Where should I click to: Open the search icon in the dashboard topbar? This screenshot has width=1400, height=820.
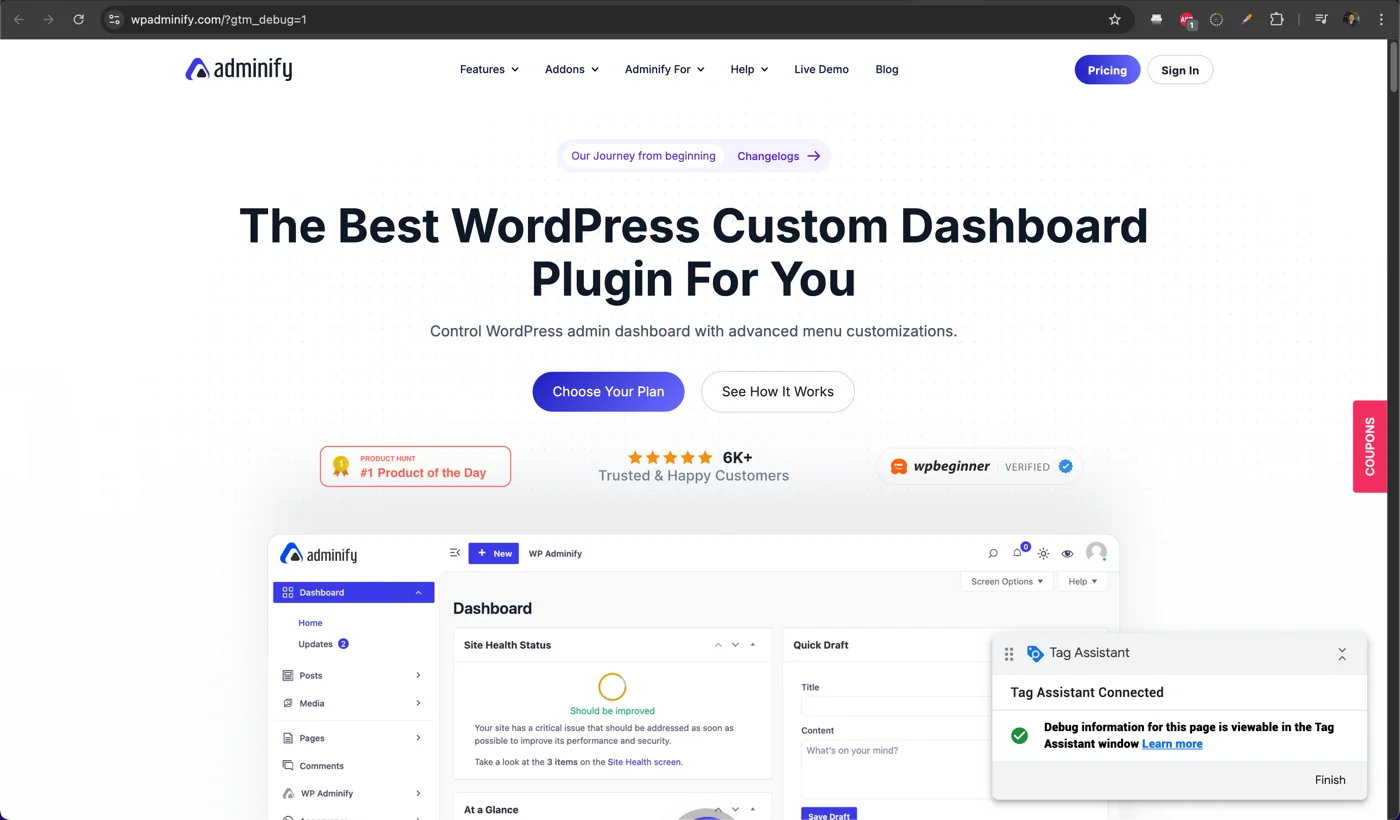point(992,553)
